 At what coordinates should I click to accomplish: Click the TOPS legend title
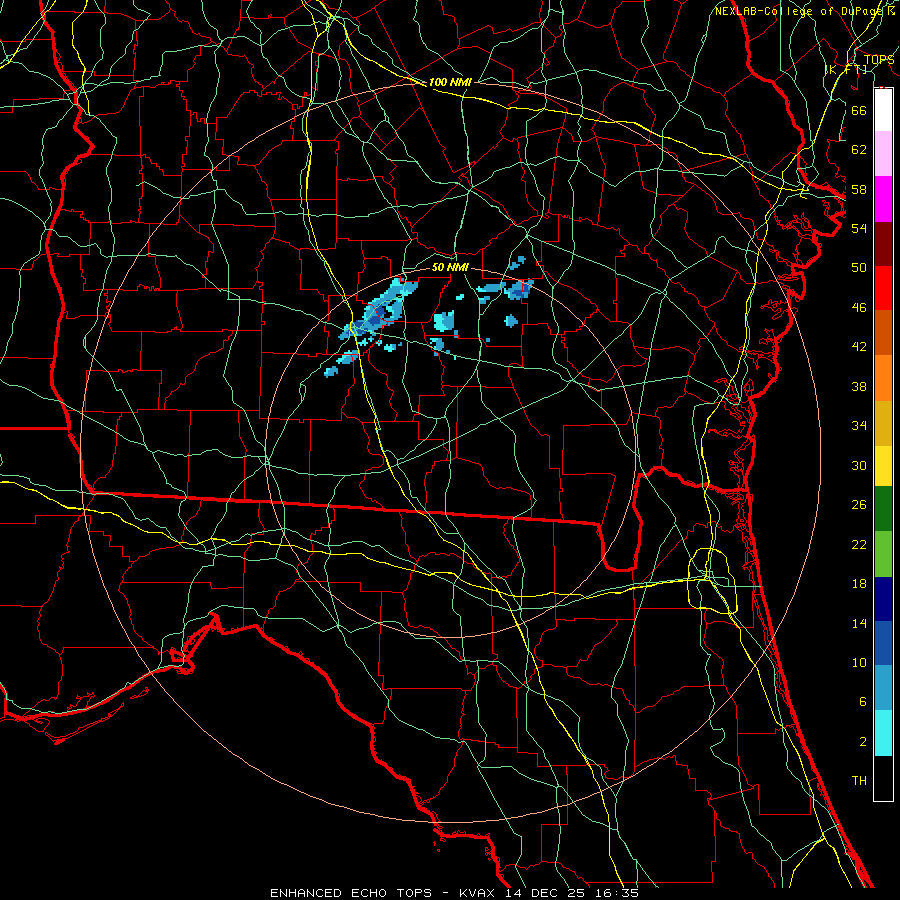point(879,59)
